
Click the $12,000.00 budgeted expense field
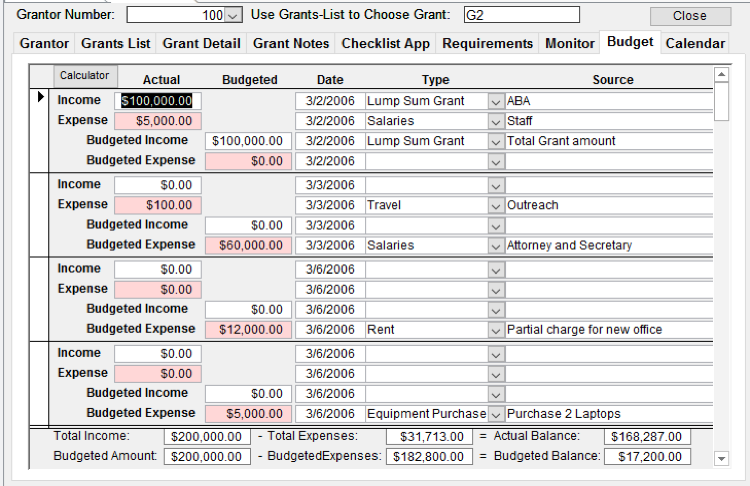[248, 330]
